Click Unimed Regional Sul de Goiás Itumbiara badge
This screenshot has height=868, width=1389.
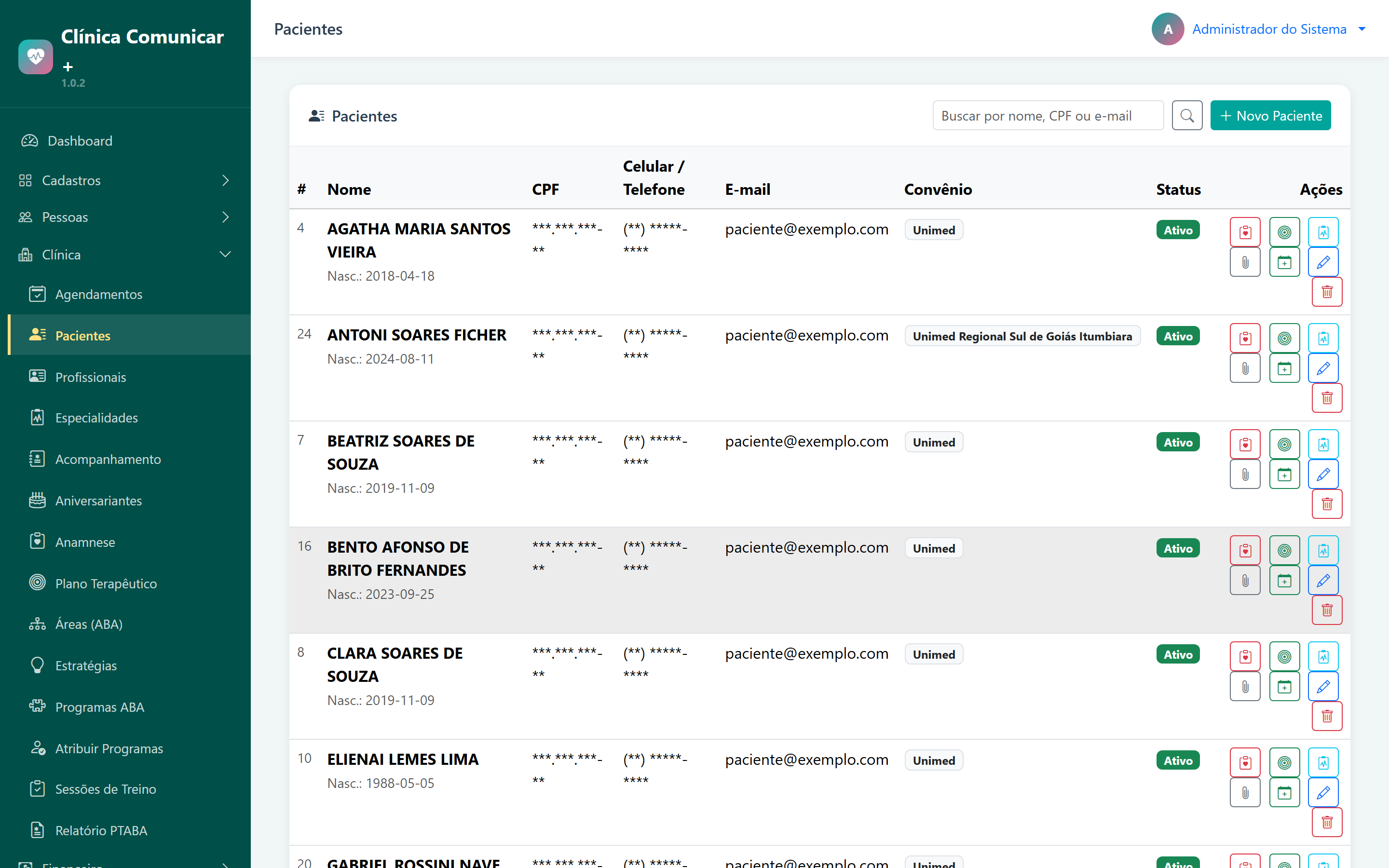tap(1022, 337)
